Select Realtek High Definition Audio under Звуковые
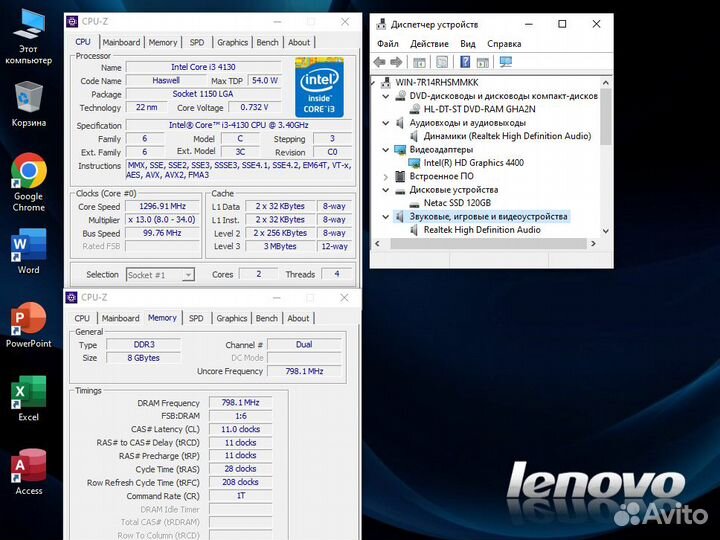The width and height of the screenshot is (720, 540). click(482, 230)
